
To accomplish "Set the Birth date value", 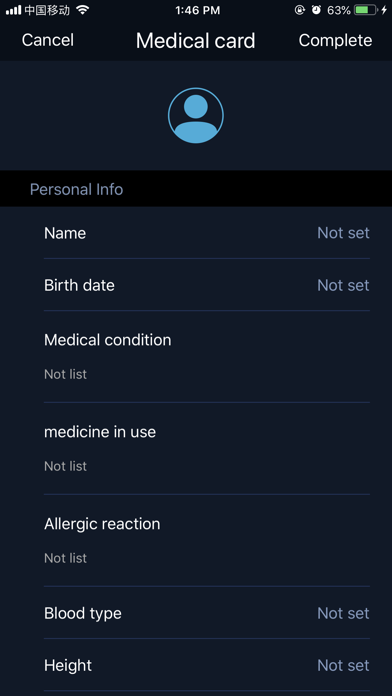I will 206,285.
